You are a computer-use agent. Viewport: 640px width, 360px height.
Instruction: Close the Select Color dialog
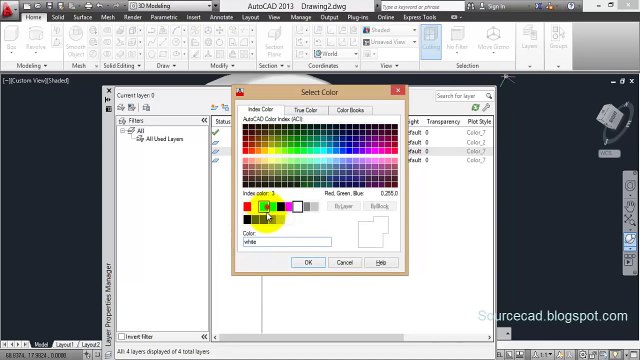click(x=398, y=90)
